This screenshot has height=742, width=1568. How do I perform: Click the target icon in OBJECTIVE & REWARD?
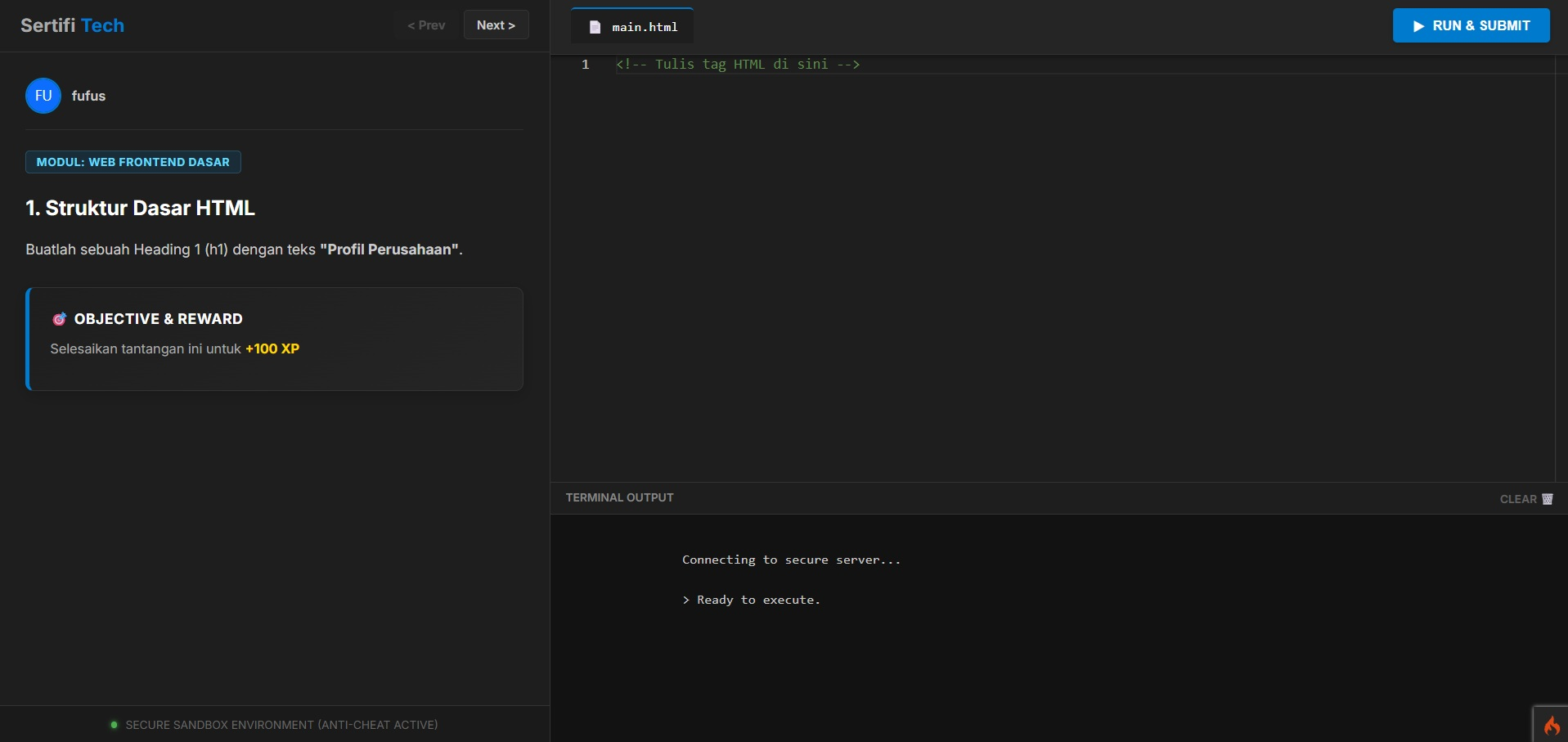tap(59, 319)
